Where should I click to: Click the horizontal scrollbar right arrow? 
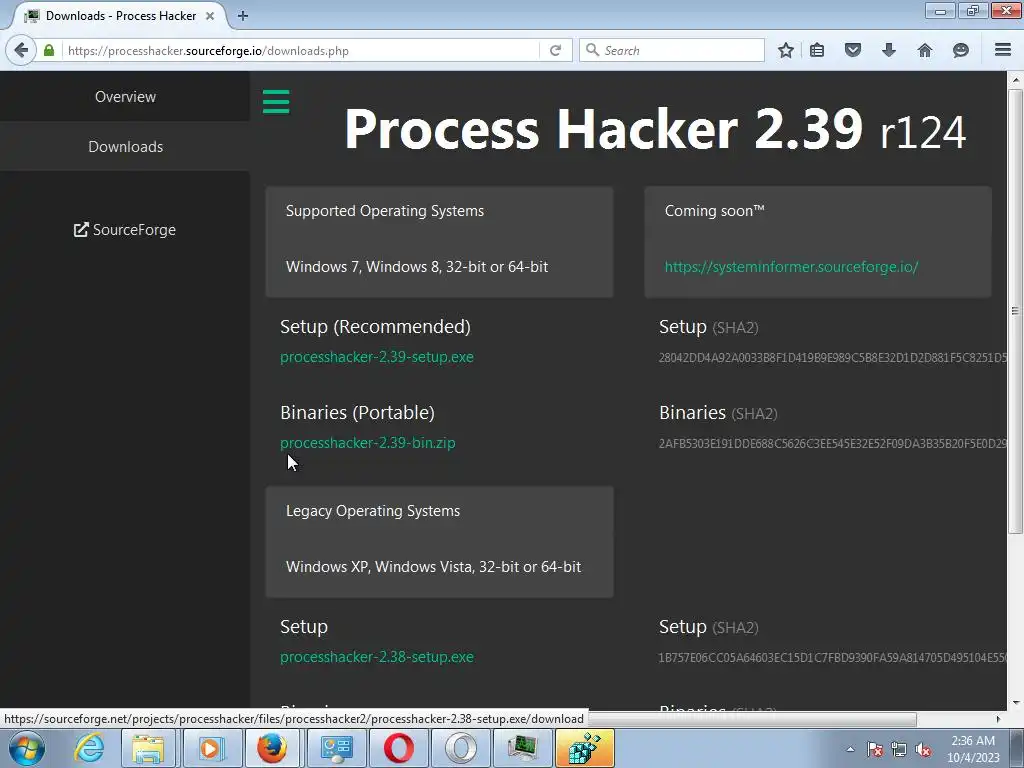point(998,719)
